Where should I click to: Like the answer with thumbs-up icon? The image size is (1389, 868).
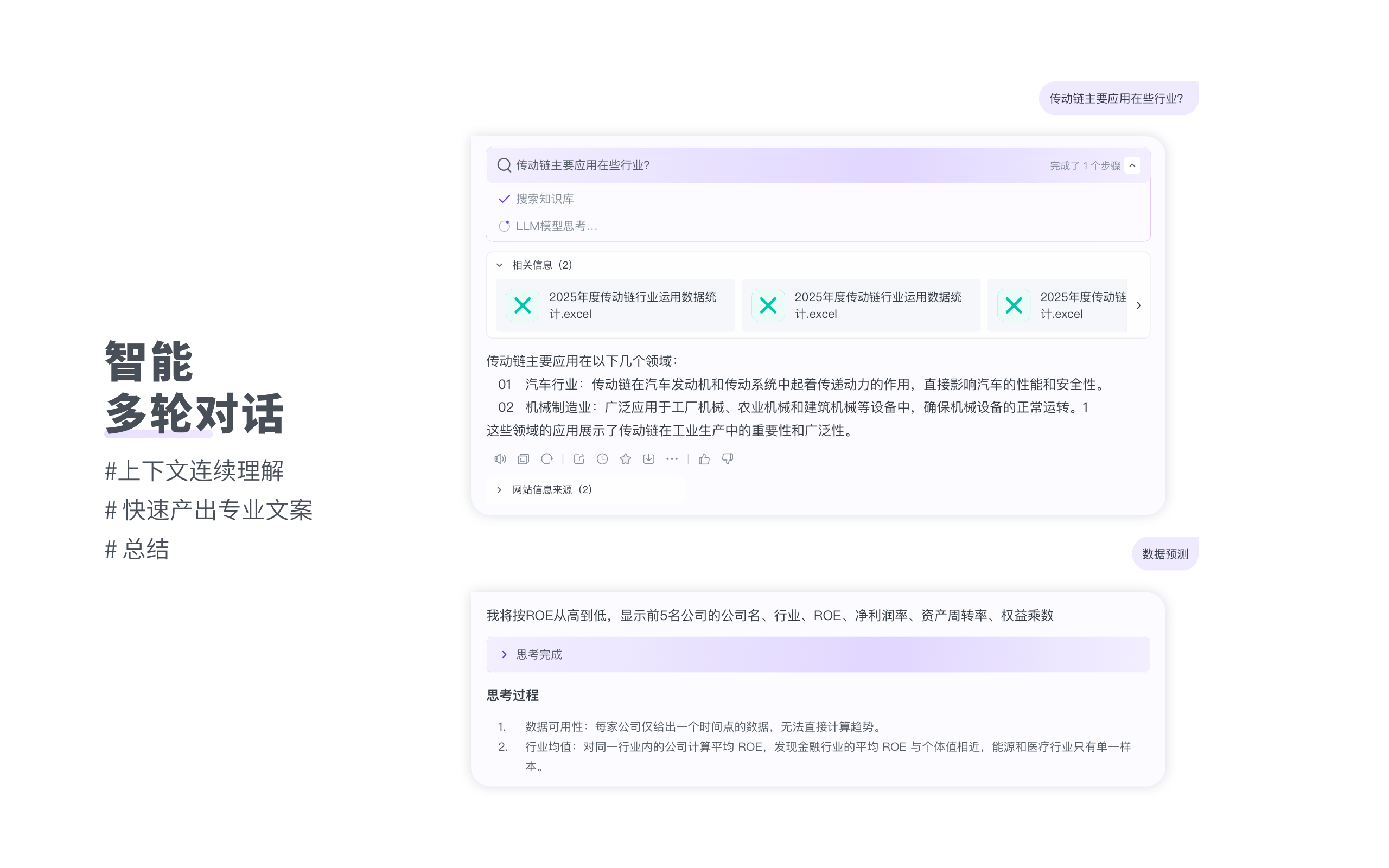click(704, 459)
